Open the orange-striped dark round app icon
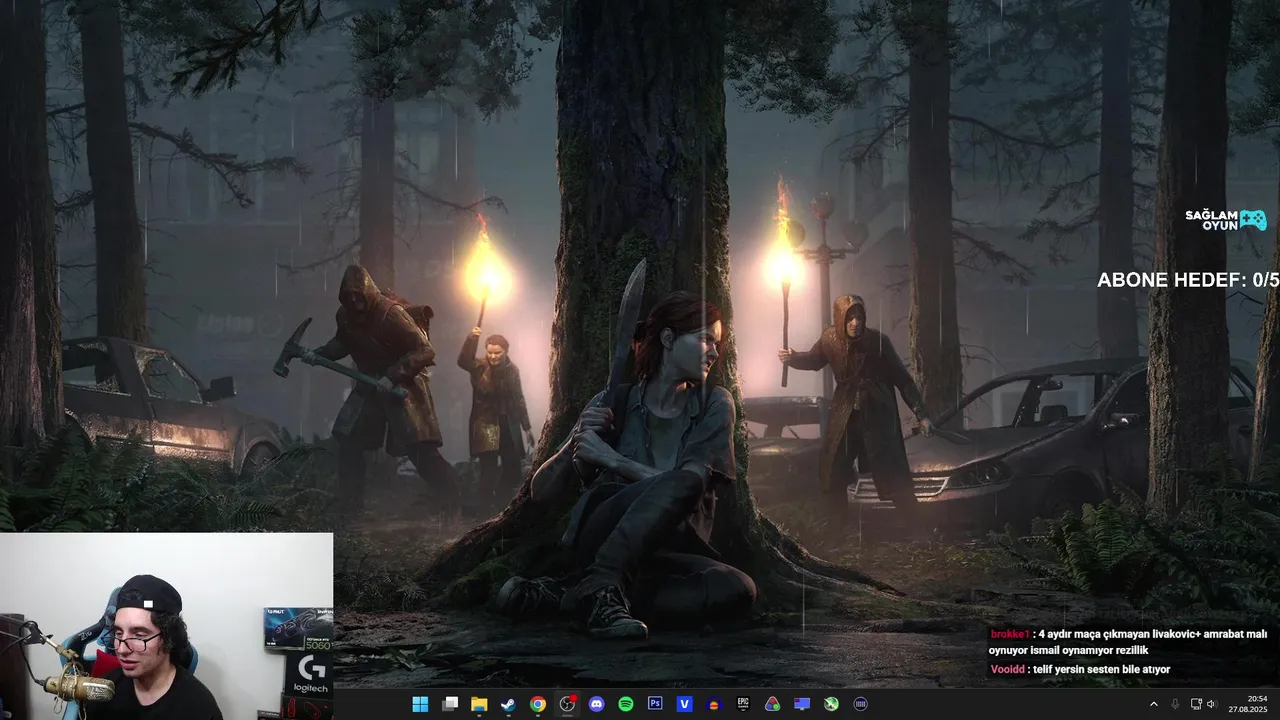Image resolution: width=1280 pixels, height=720 pixels. point(714,704)
